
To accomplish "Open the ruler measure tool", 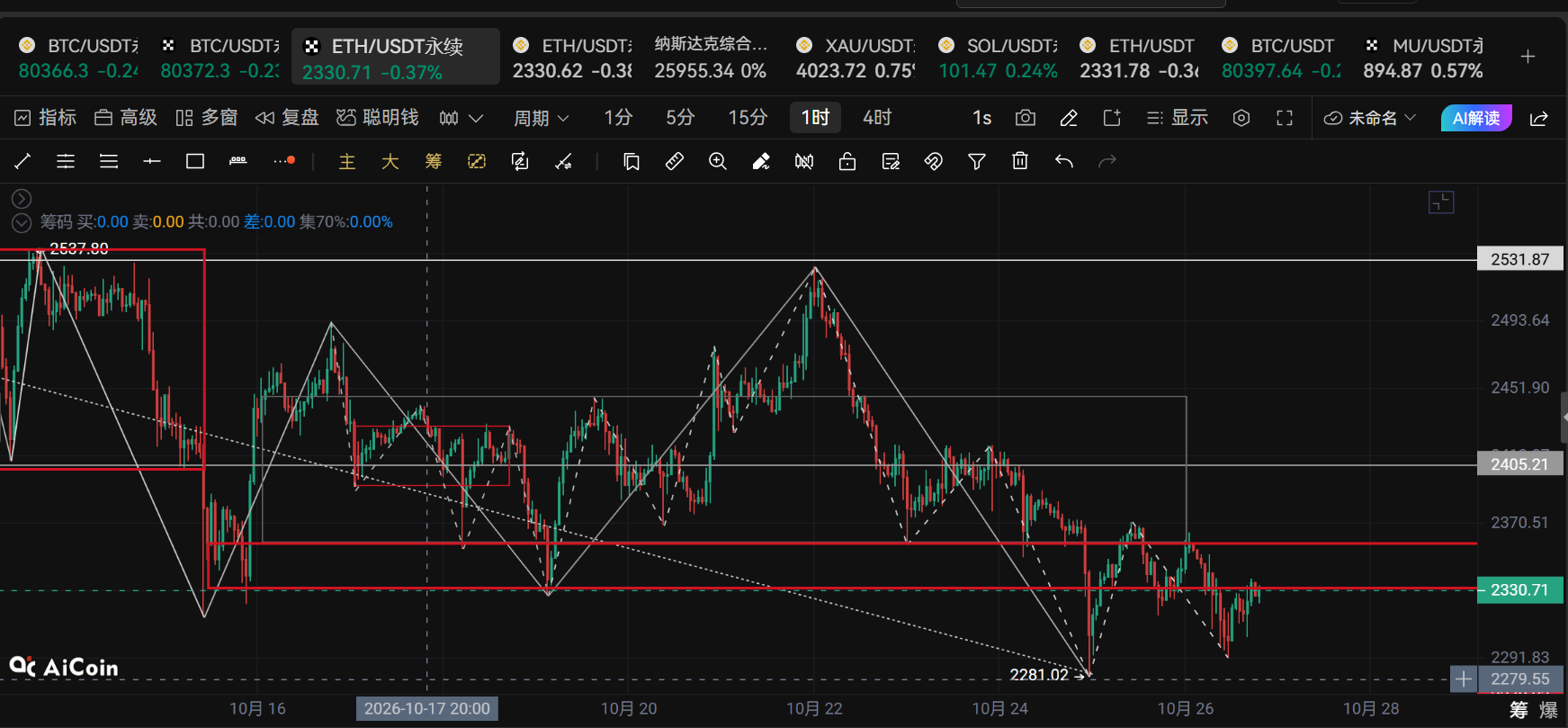I will point(675,161).
